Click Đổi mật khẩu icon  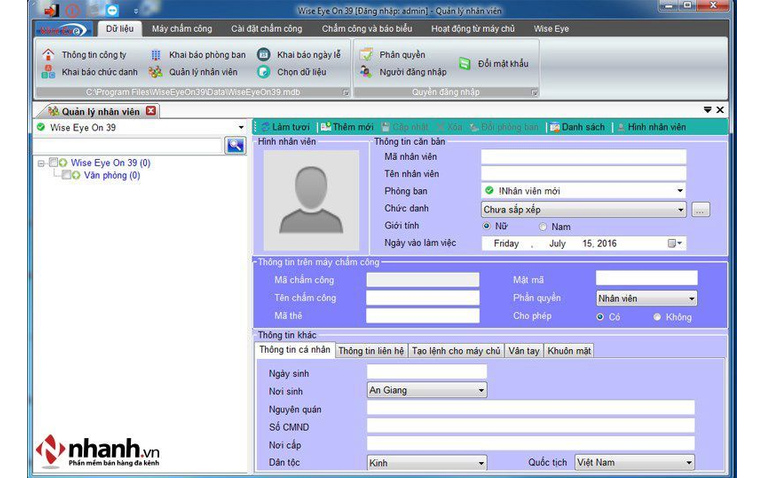click(x=464, y=63)
